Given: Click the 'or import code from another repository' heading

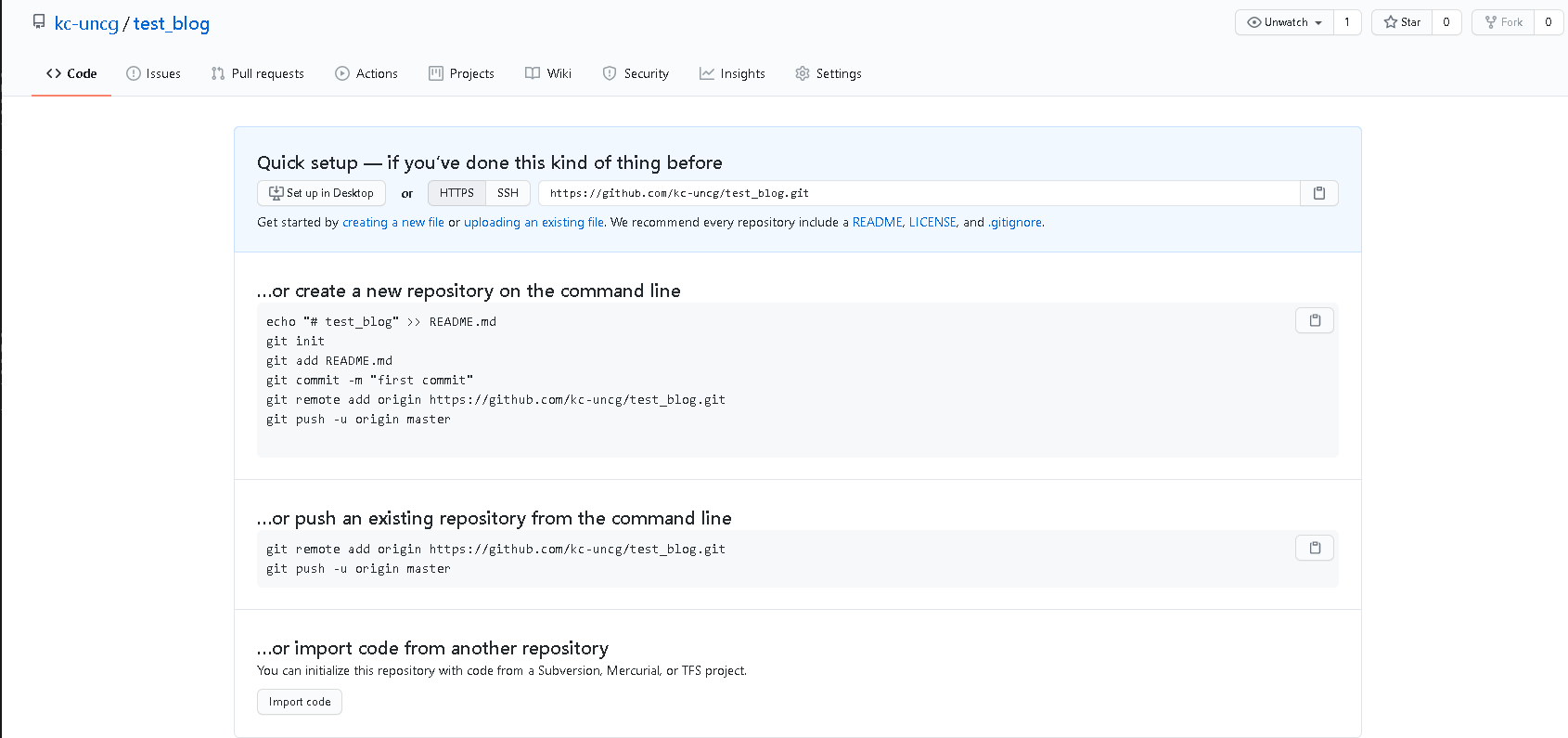Looking at the screenshot, I should coord(433,648).
